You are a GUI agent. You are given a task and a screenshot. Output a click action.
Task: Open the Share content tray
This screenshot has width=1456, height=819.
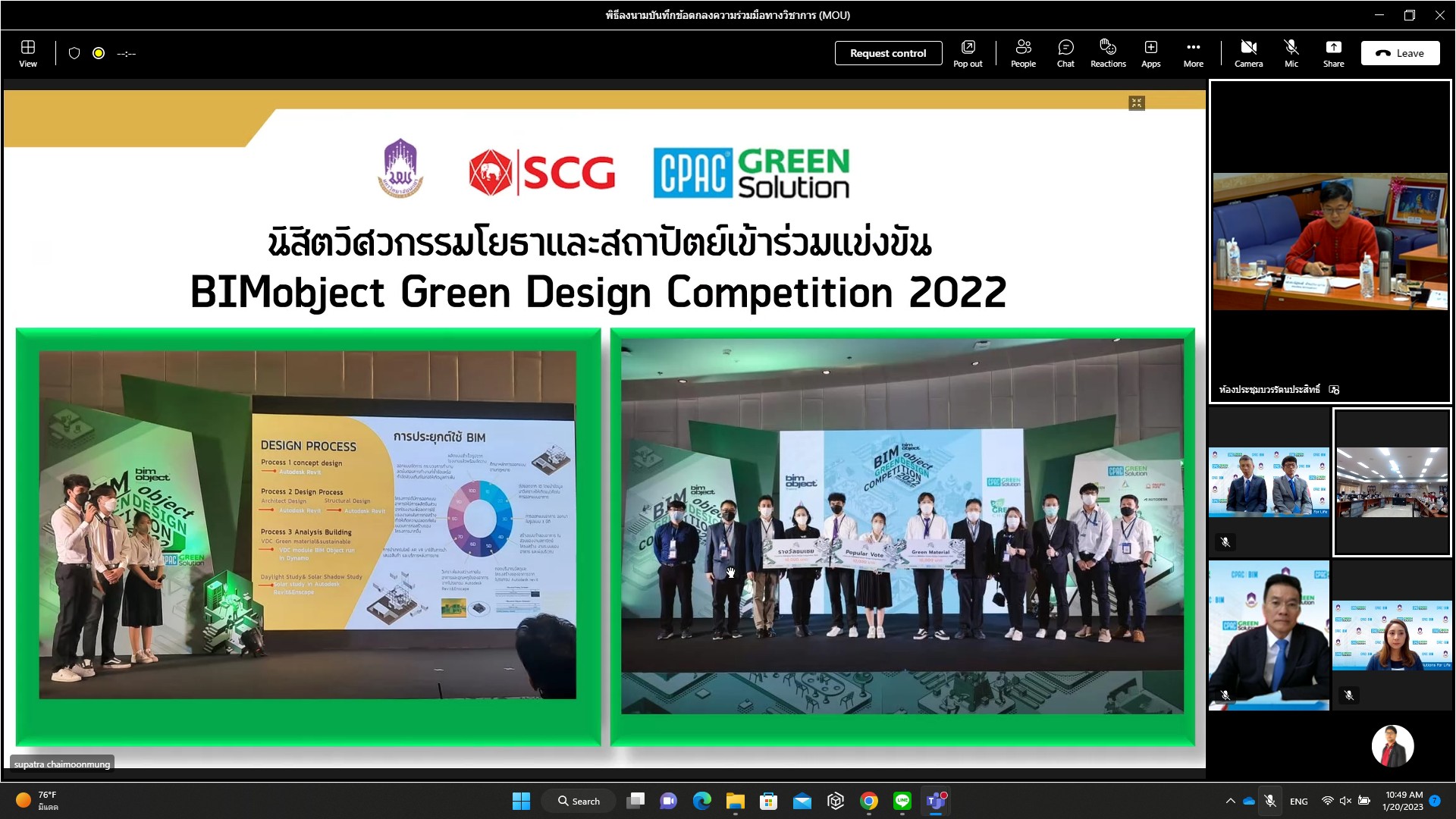pos(1333,53)
